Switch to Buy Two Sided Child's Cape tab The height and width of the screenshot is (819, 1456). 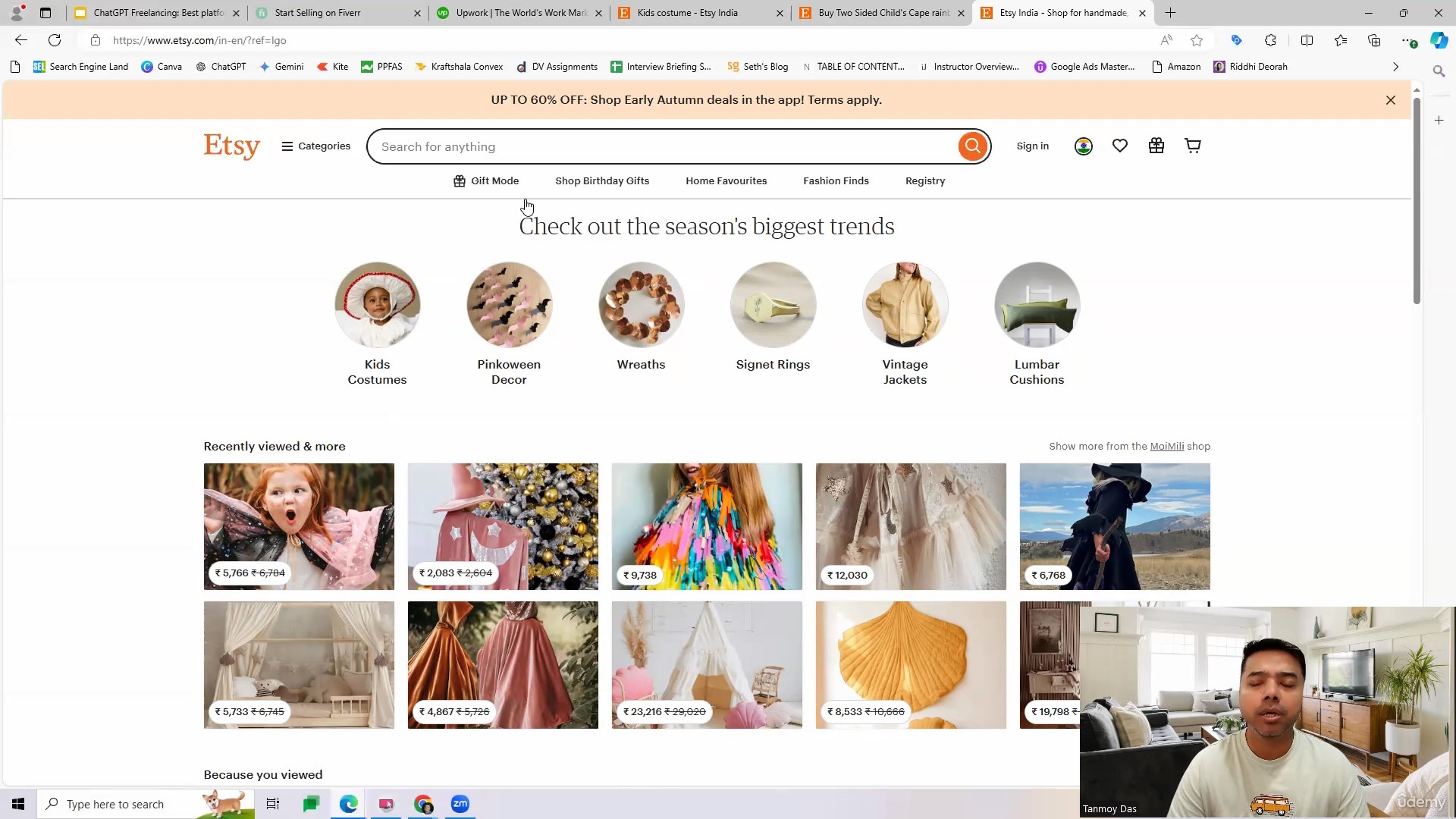coord(883,13)
